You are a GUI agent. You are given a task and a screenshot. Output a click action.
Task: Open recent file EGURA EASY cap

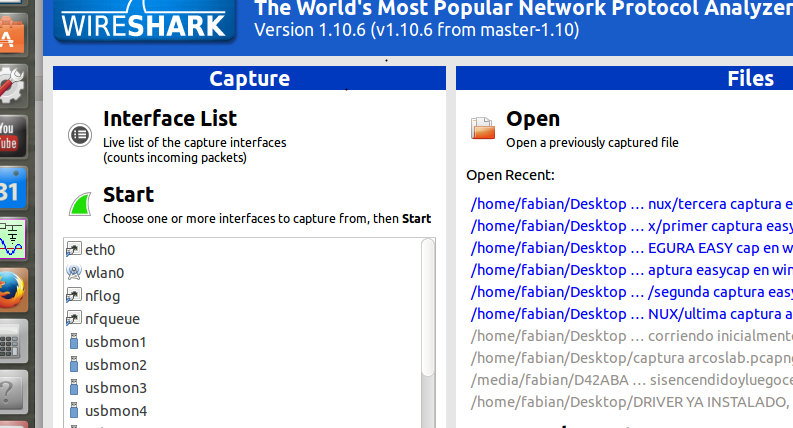[632, 248]
